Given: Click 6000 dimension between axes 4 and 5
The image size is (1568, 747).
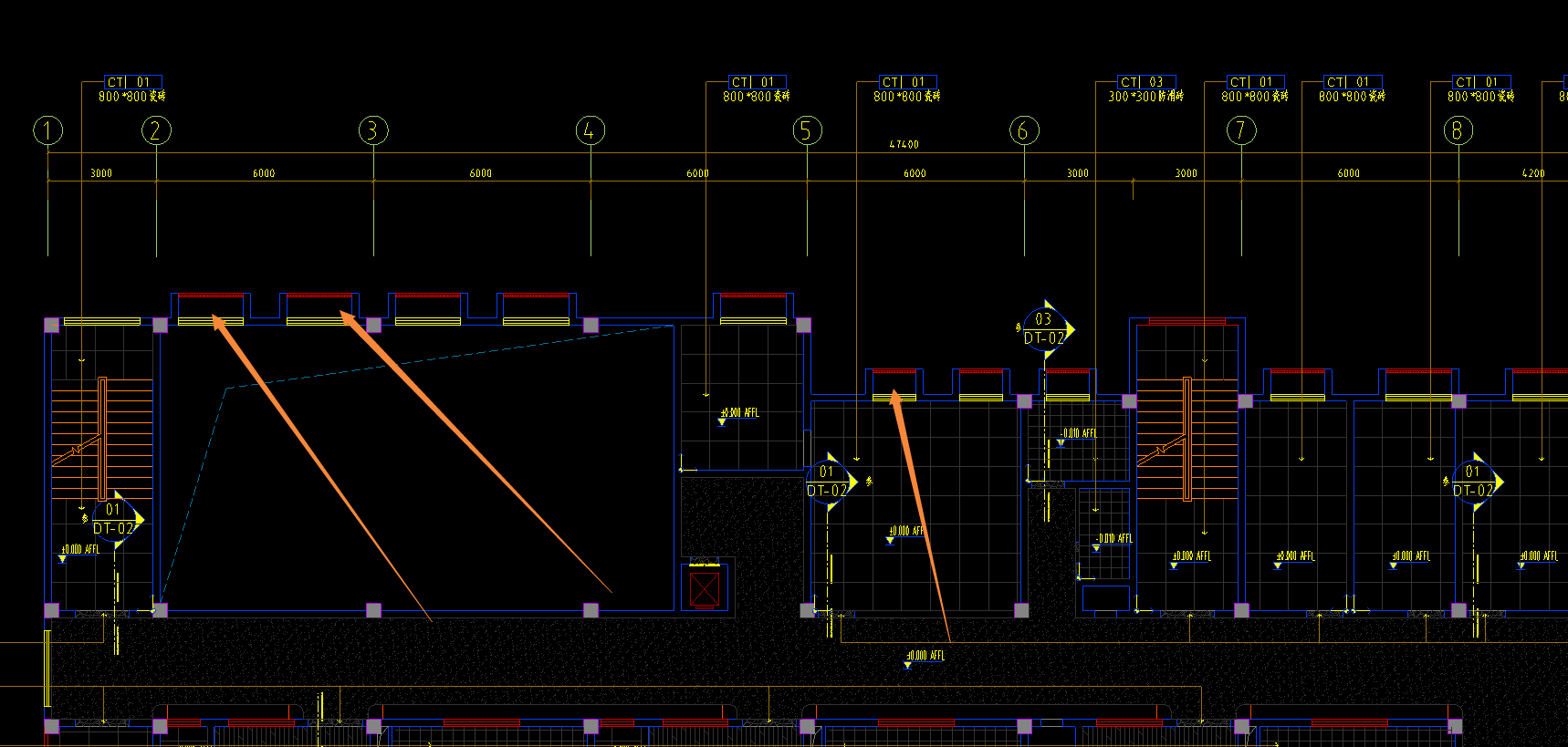Looking at the screenshot, I should click(697, 173).
